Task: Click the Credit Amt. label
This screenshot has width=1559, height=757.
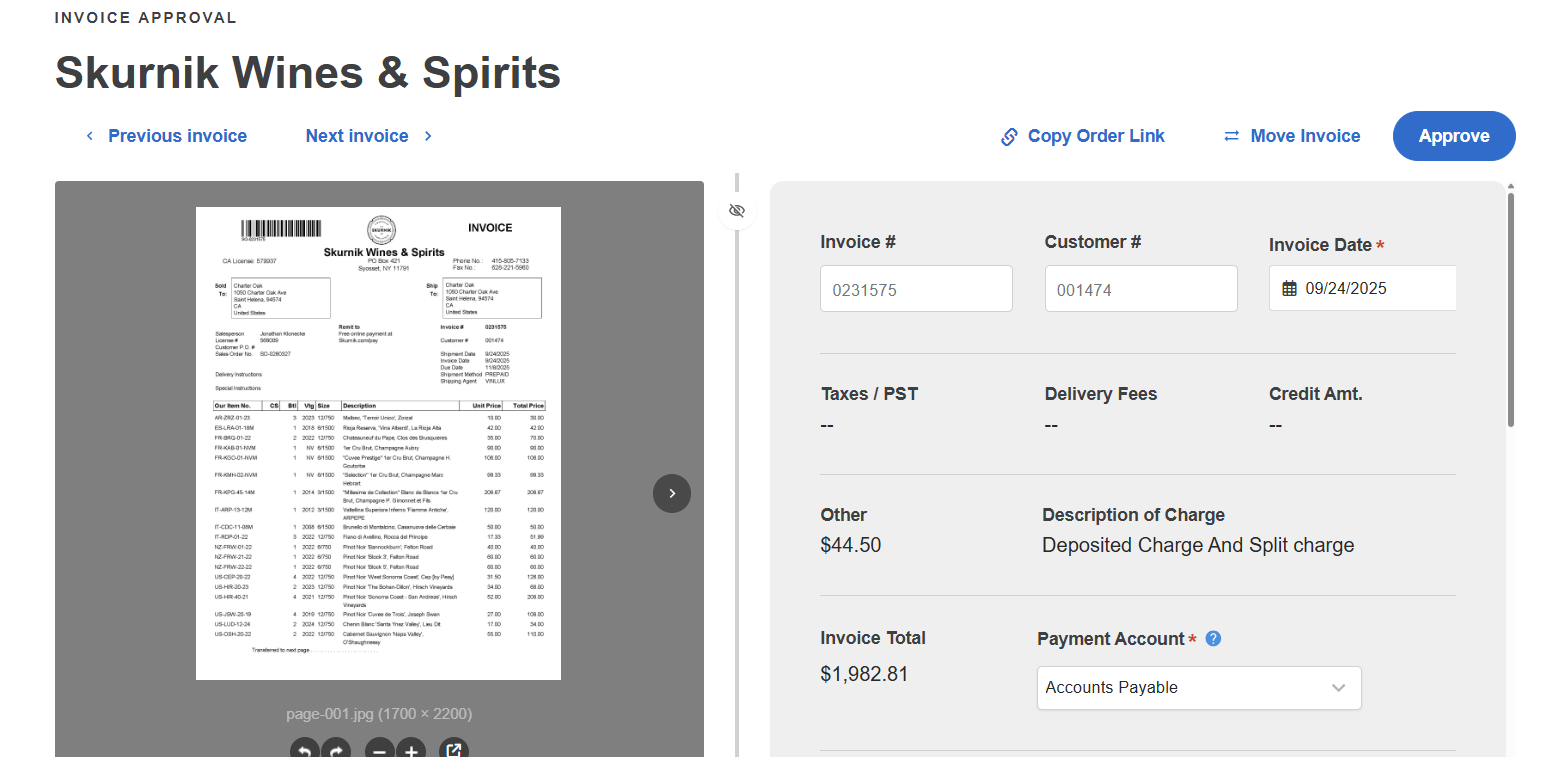Action: 1316,394
